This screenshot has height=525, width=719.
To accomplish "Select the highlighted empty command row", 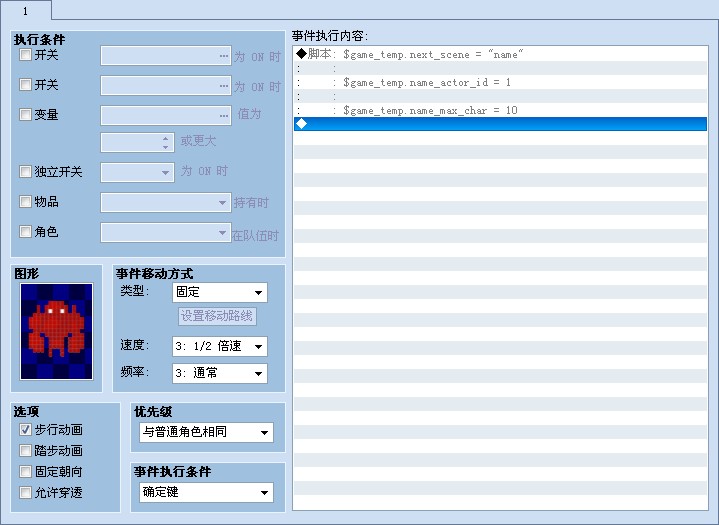I will tap(500, 124).
